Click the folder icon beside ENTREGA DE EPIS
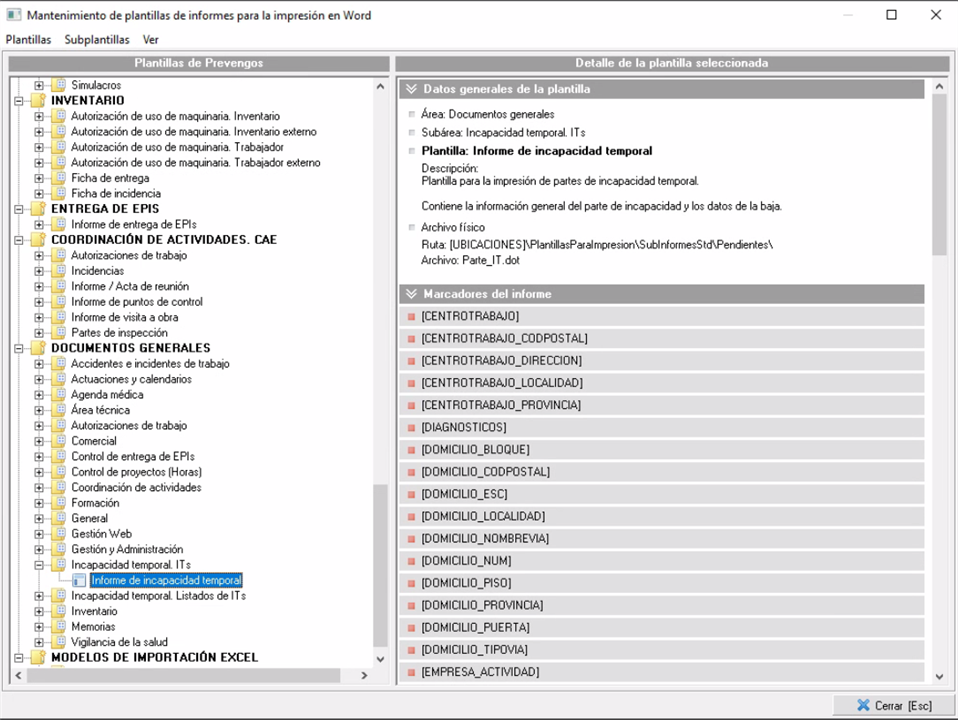This screenshot has height=720, width=958. coord(38,209)
